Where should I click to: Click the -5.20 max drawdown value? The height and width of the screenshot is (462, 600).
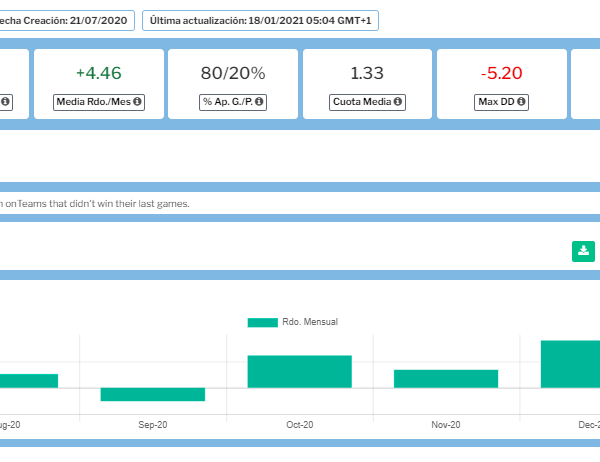[501, 73]
